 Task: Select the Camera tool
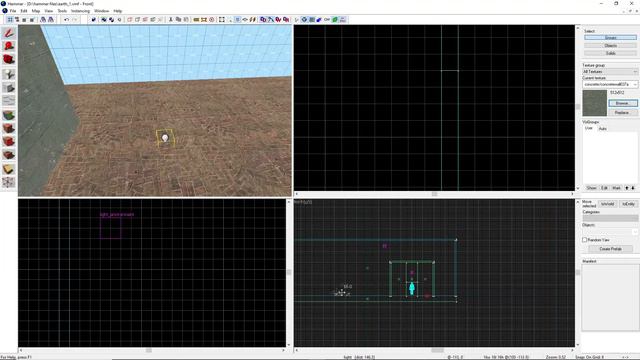click(9, 60)
